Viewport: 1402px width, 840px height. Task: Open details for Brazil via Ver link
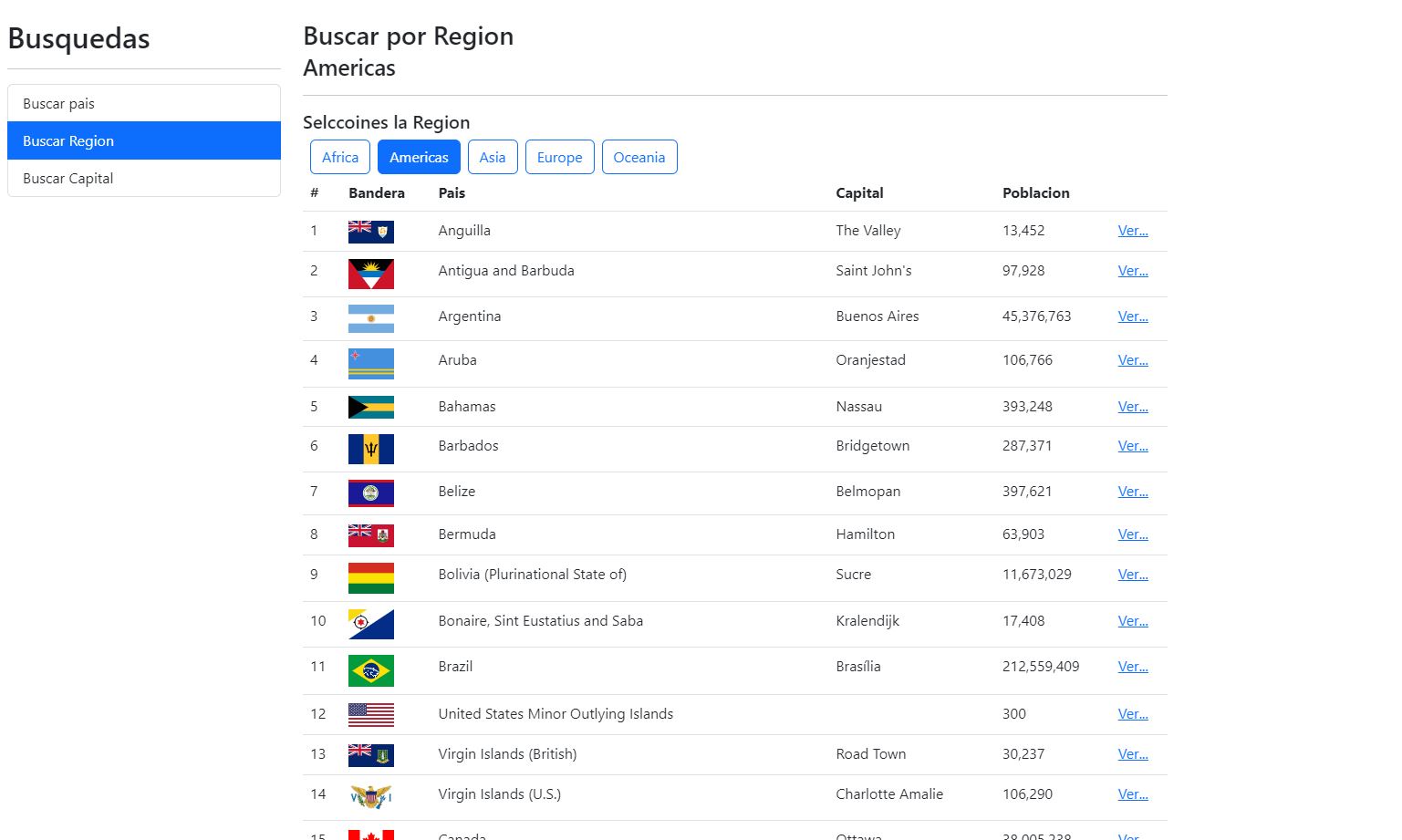(1132, 667)
